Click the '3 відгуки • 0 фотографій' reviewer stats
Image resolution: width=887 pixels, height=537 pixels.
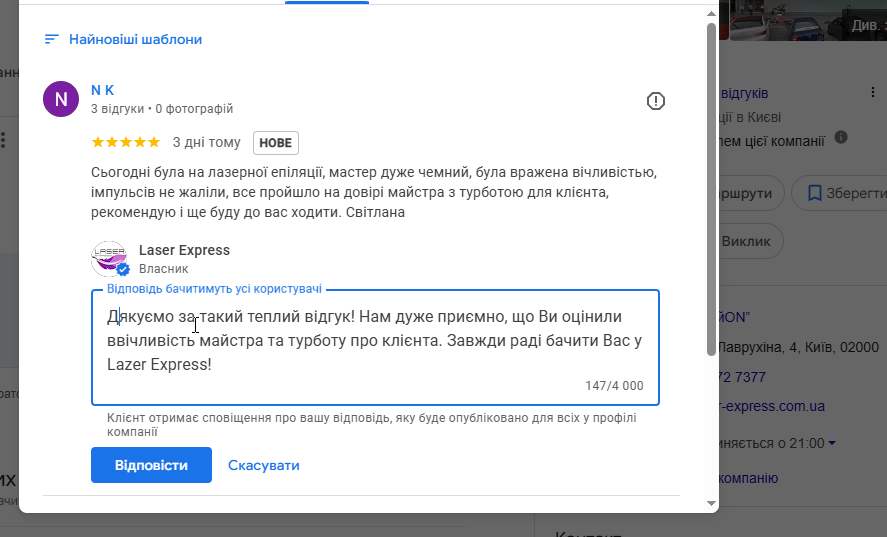pos(162,109)
